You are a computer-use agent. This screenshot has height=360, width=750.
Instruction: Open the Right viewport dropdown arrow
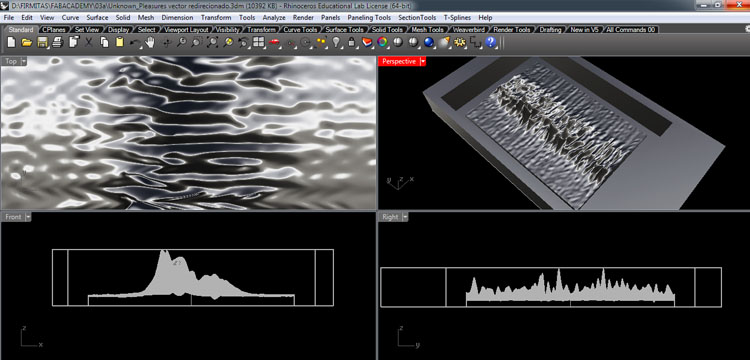(405, 217)
